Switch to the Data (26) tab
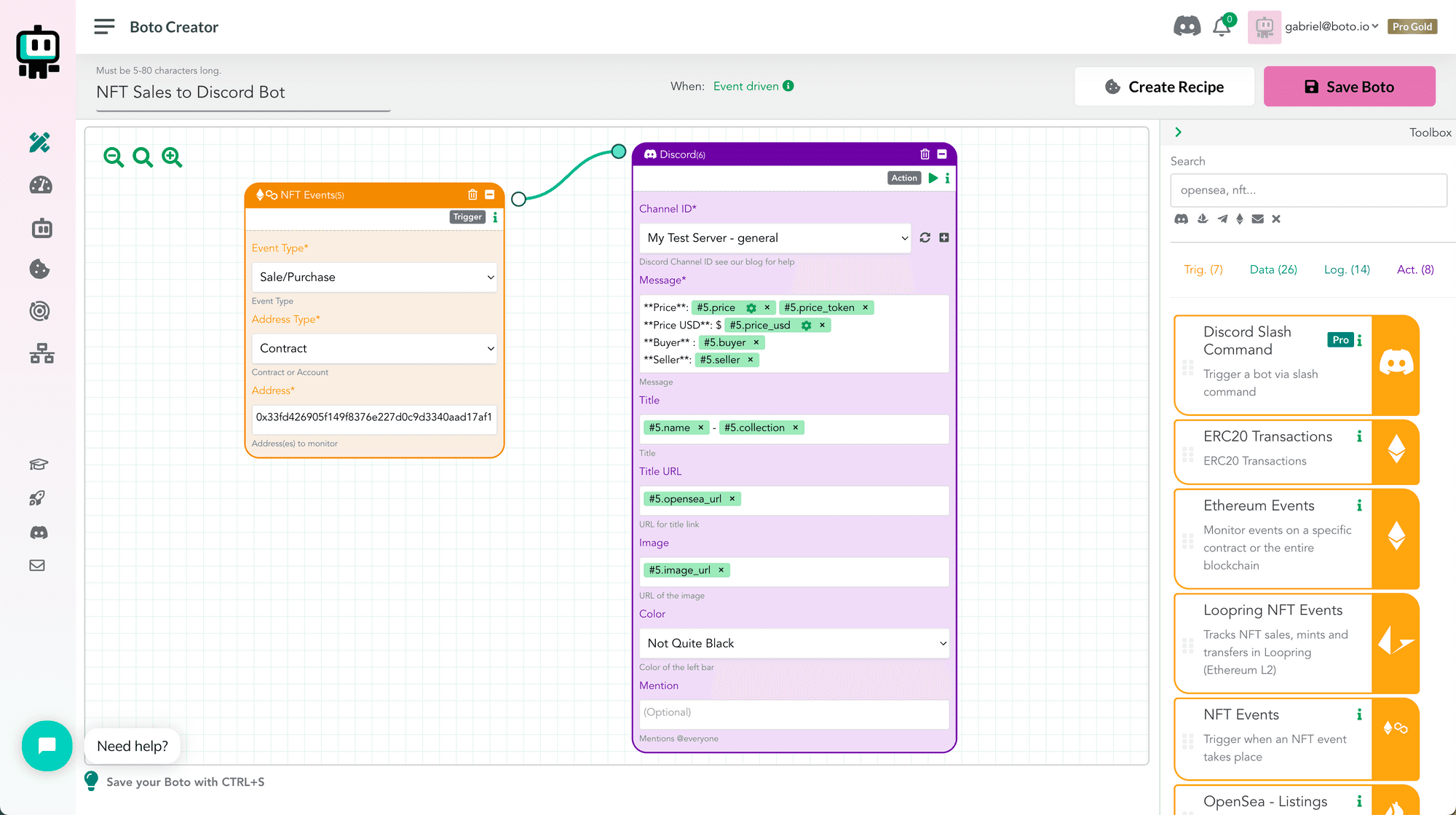 point(1273,269)
